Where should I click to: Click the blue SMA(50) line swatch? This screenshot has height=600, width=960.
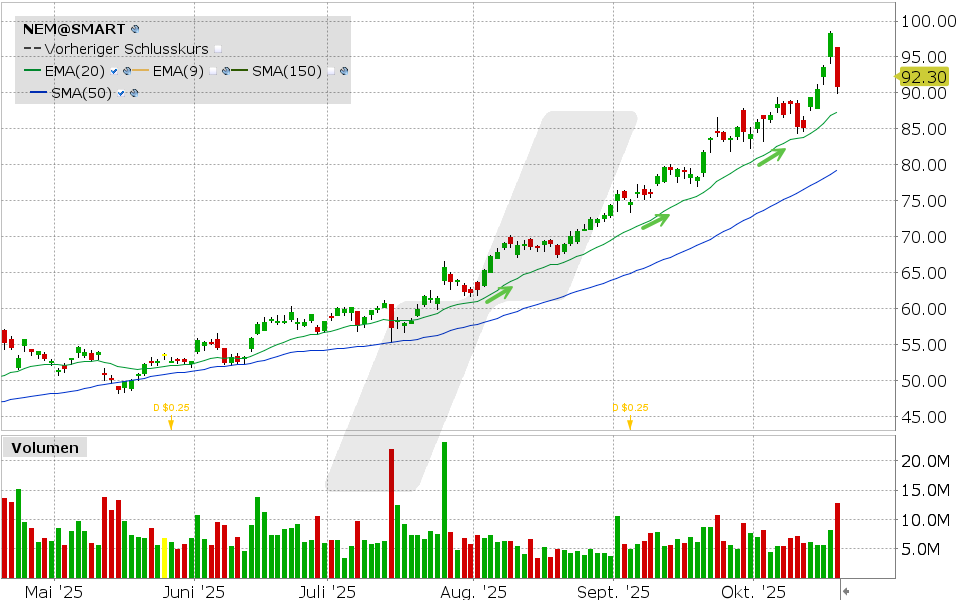[x=36, y=93]
